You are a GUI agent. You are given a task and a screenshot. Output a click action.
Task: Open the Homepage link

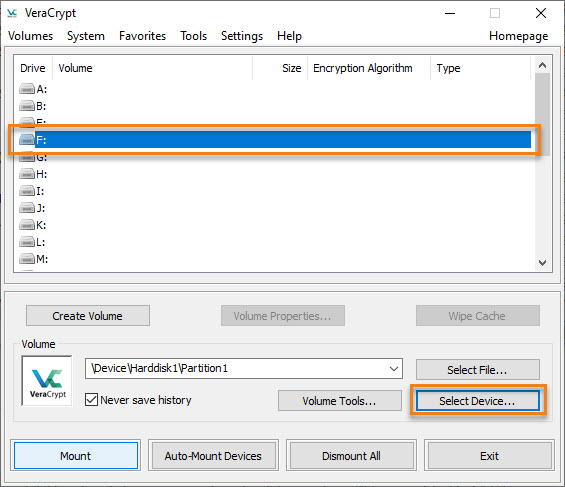coord(519,36)
